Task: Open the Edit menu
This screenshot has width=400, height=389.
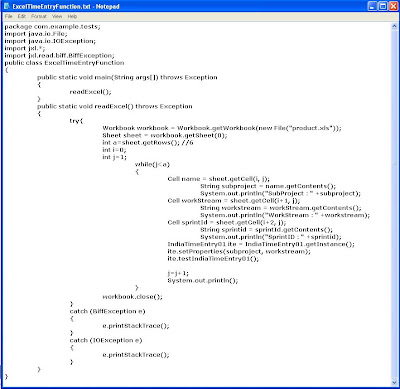Action: point(22,16)
